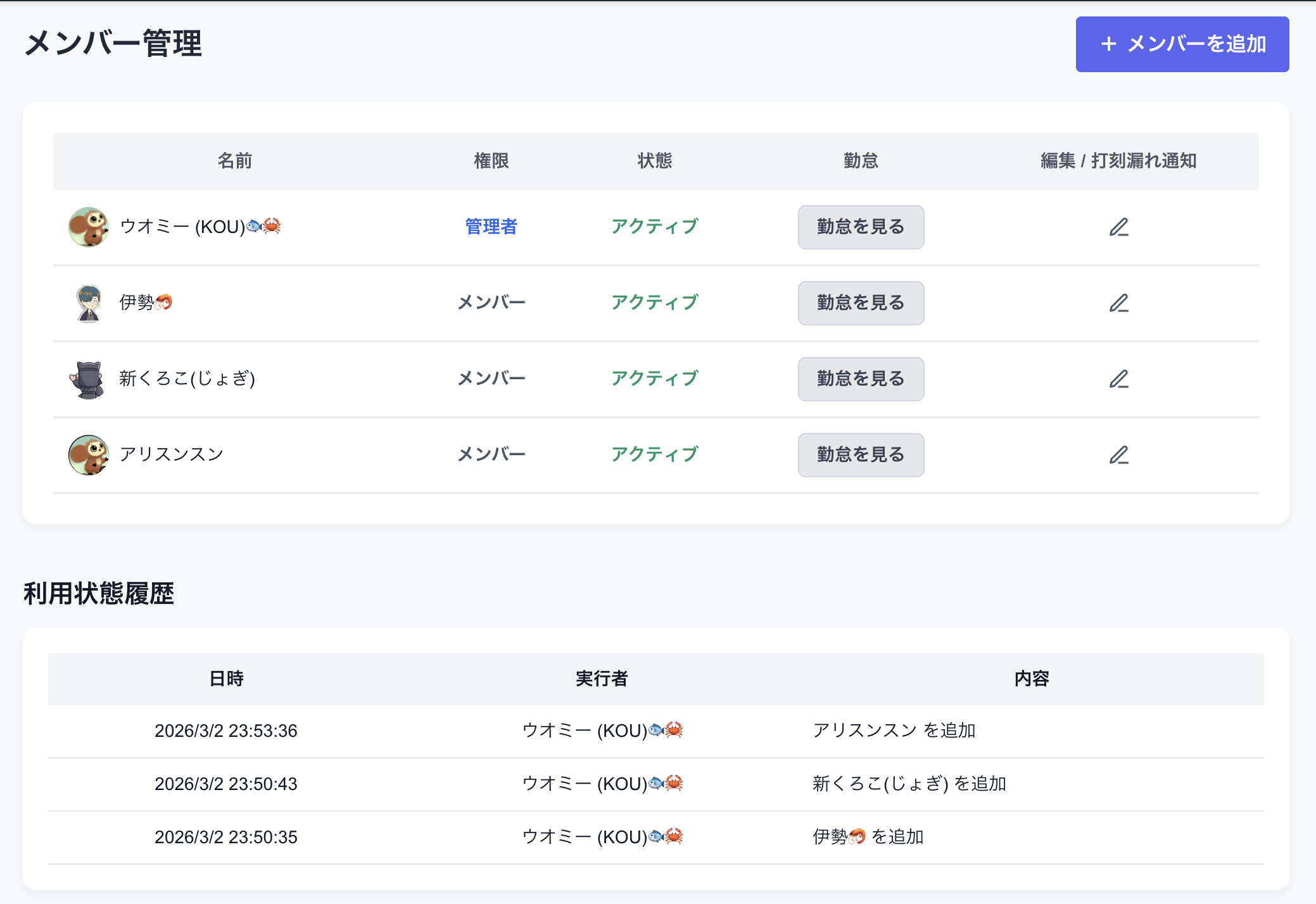Viewport: 1316px width, 904px height.
Task: Click the 2026/3/2 23:50:35 history timestamp
Action: point(226,837)
